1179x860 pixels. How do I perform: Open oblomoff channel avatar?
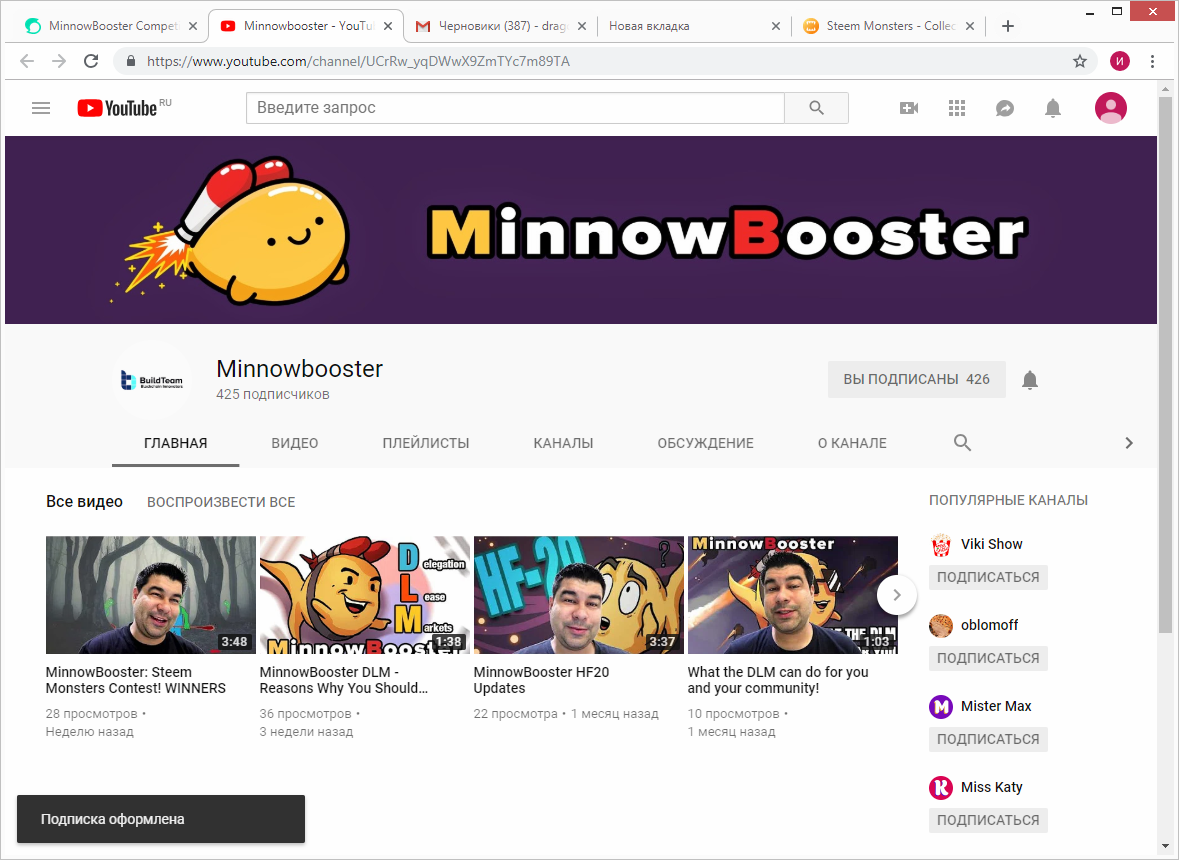[x=941, y=625]
